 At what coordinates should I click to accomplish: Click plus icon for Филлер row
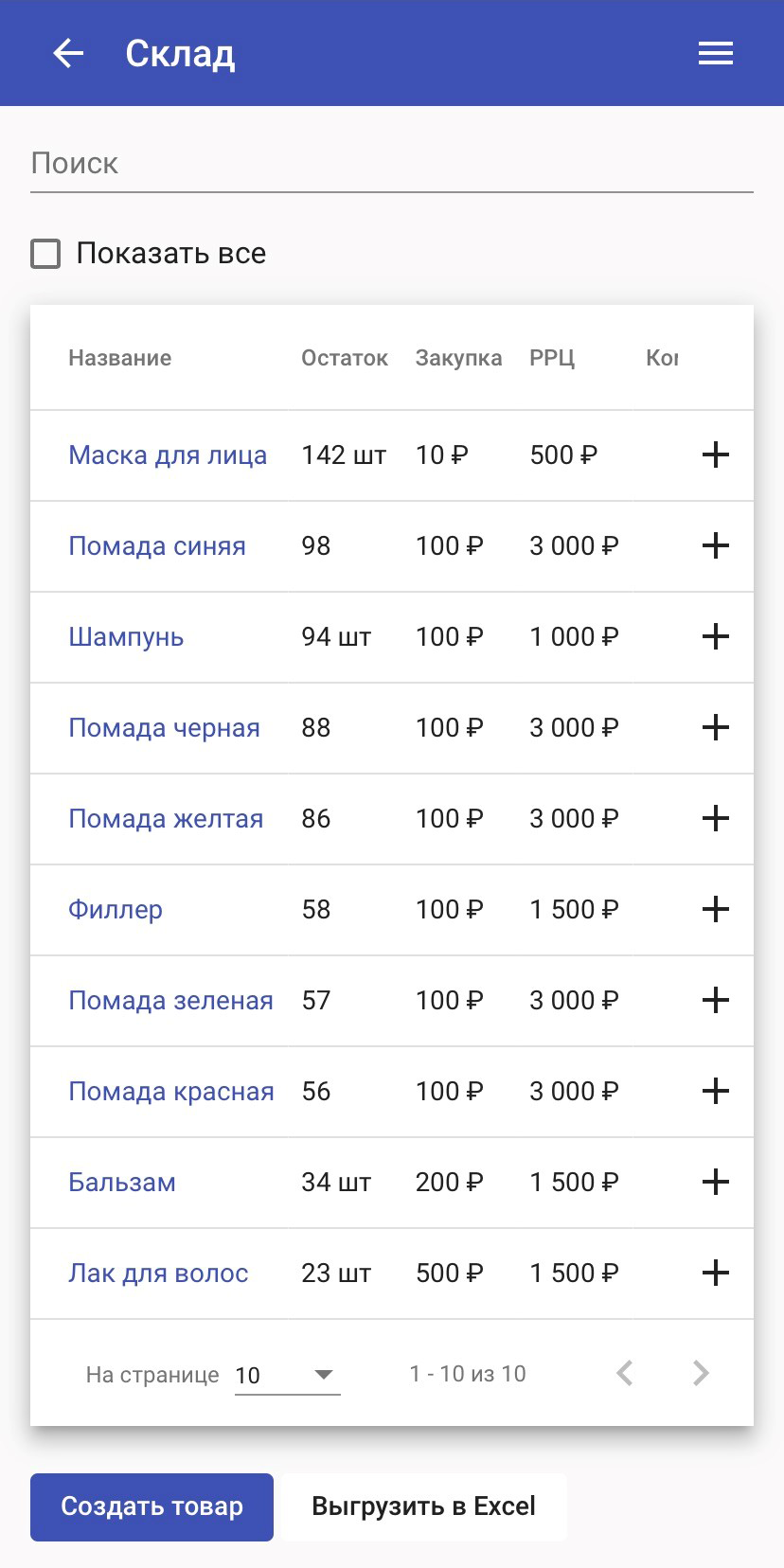point(716,910)
